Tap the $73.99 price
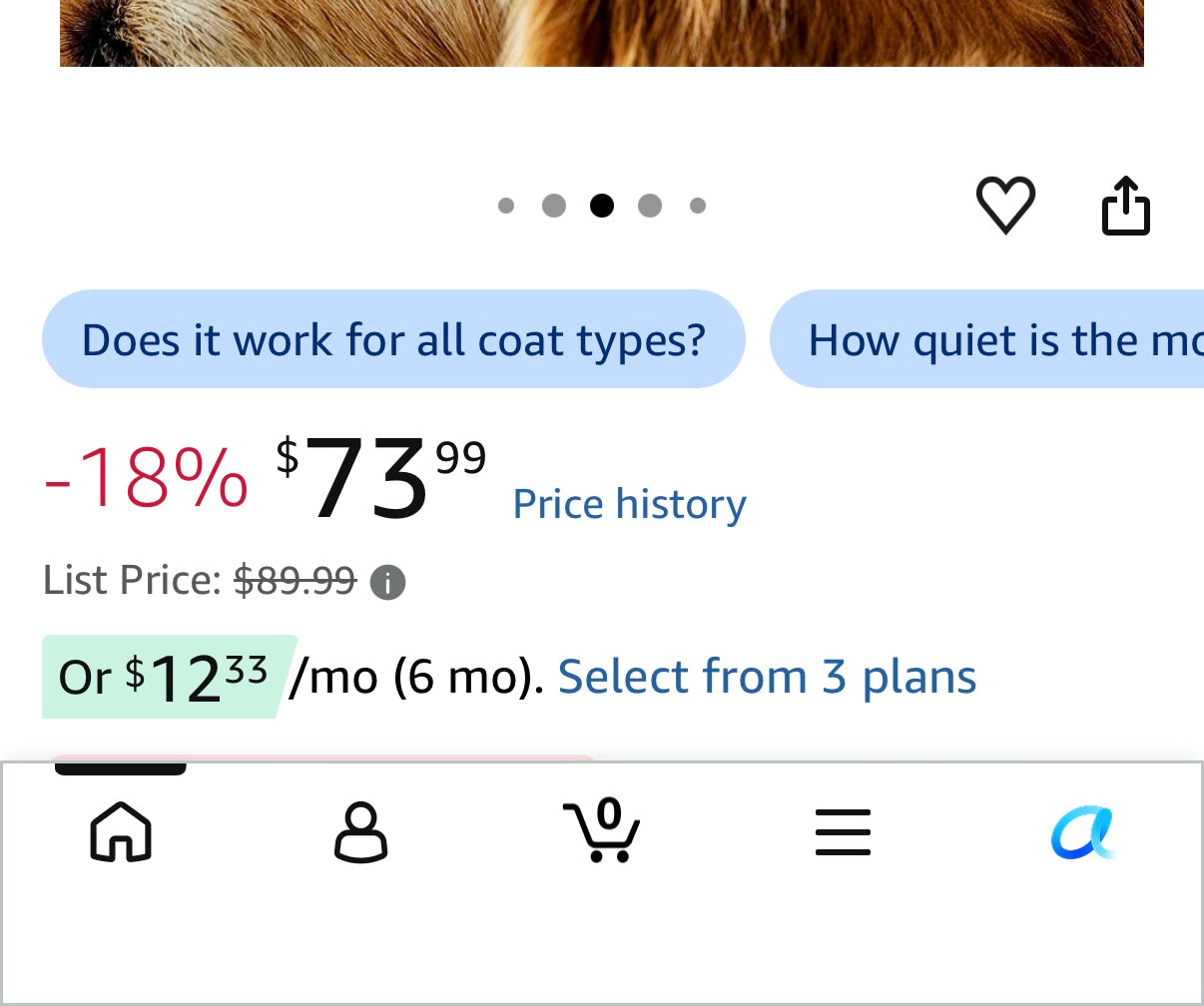 (380, 477)
